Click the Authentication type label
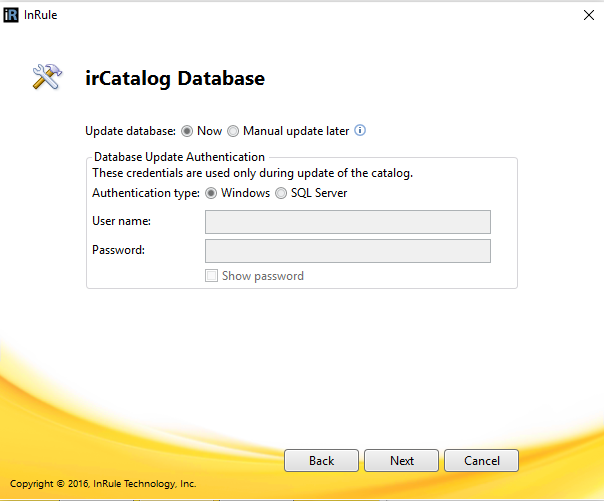The image size is (604, 501). tap(145, 193)
